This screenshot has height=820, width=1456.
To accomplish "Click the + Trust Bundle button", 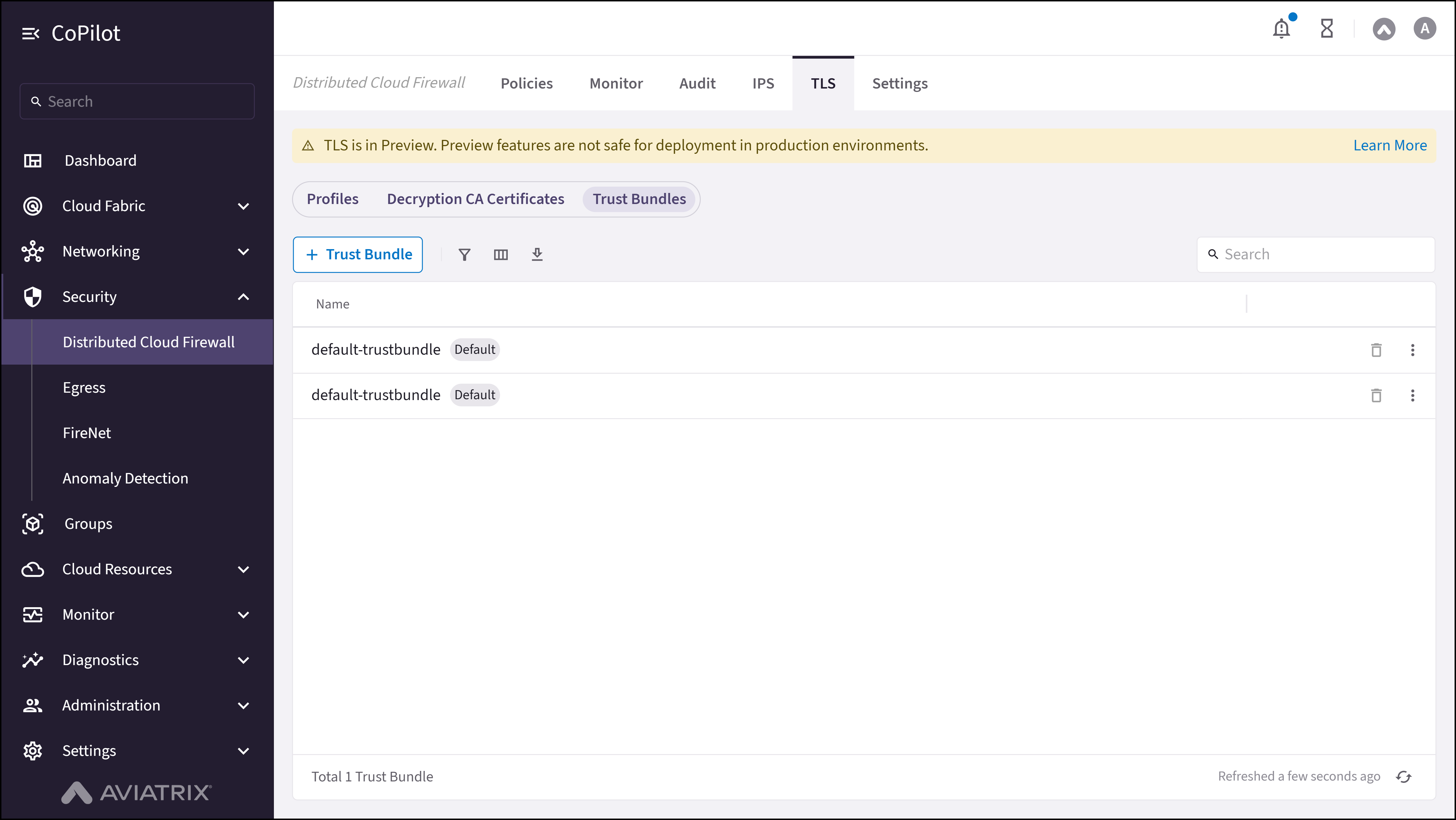I will click(358, 255).
